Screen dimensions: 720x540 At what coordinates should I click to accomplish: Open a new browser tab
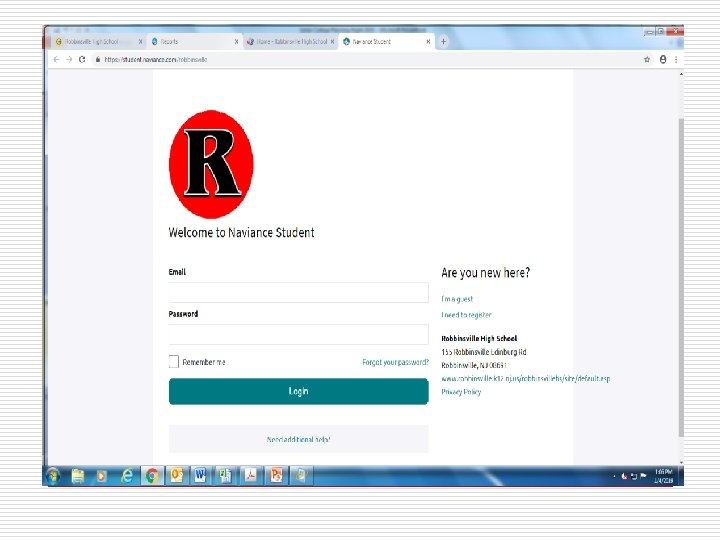coord(444,41)
